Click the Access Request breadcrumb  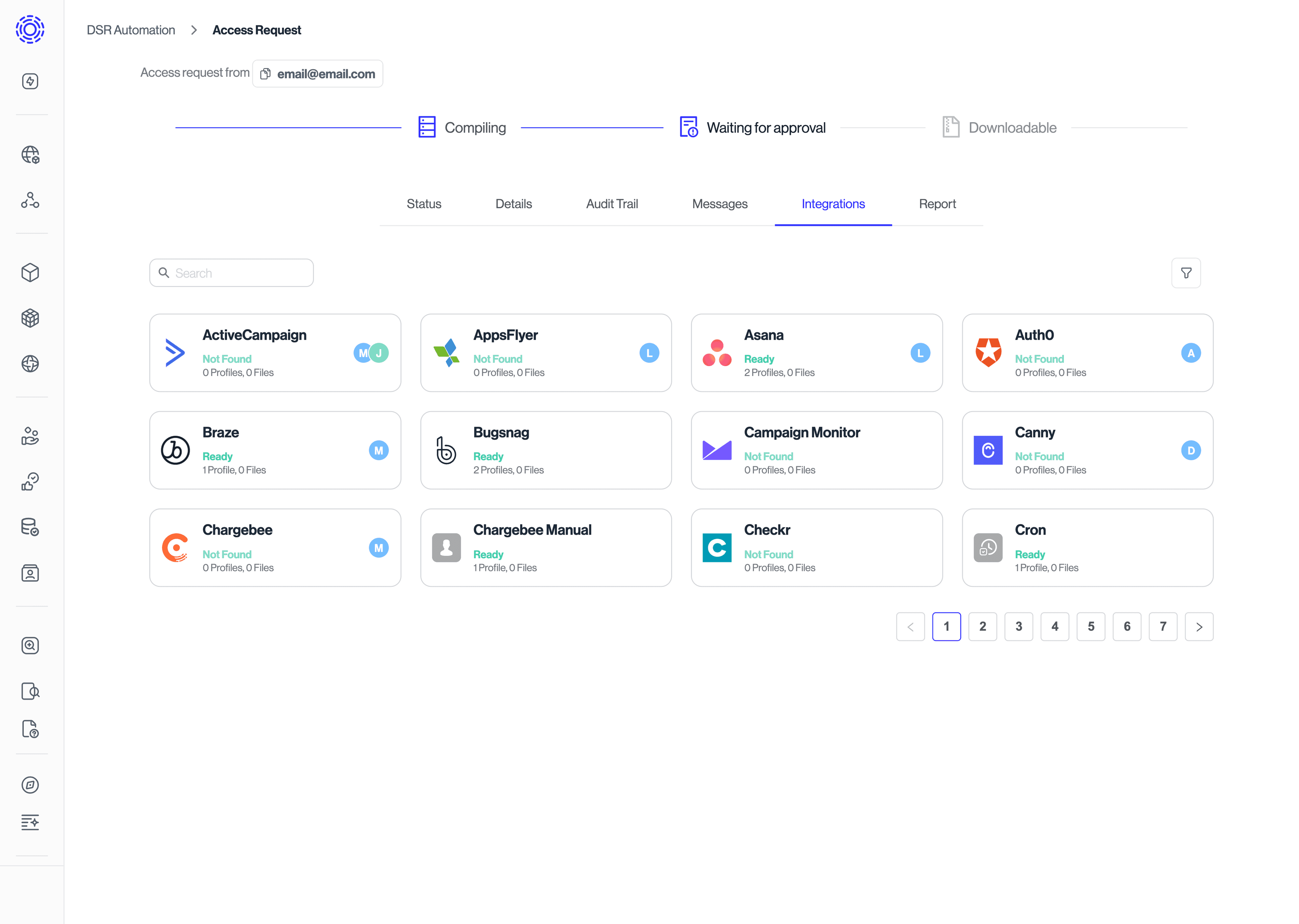pos(256,30)
